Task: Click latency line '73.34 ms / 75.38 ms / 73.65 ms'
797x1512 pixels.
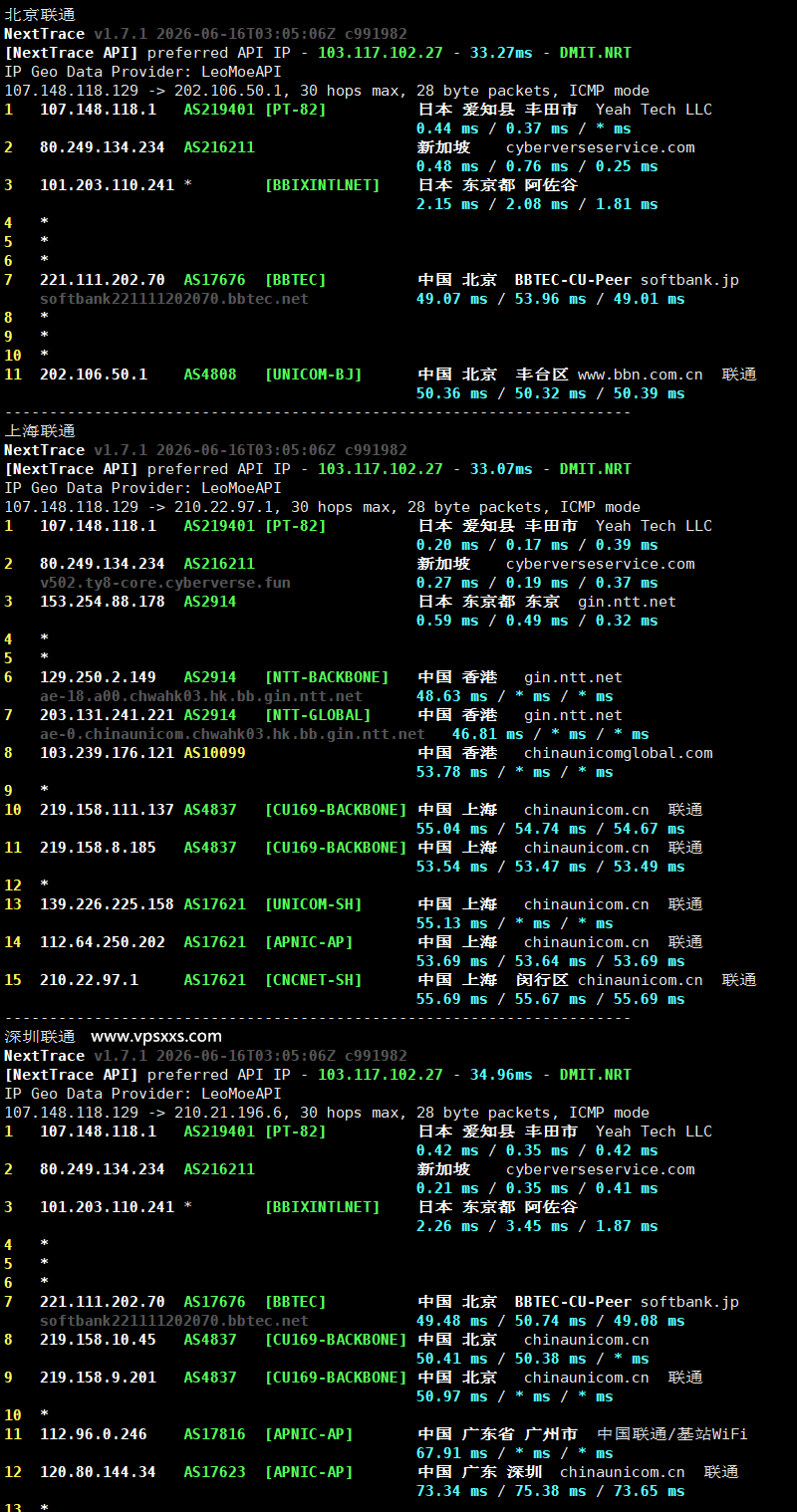Action: pyautogui.click(x=551, y=1491)
